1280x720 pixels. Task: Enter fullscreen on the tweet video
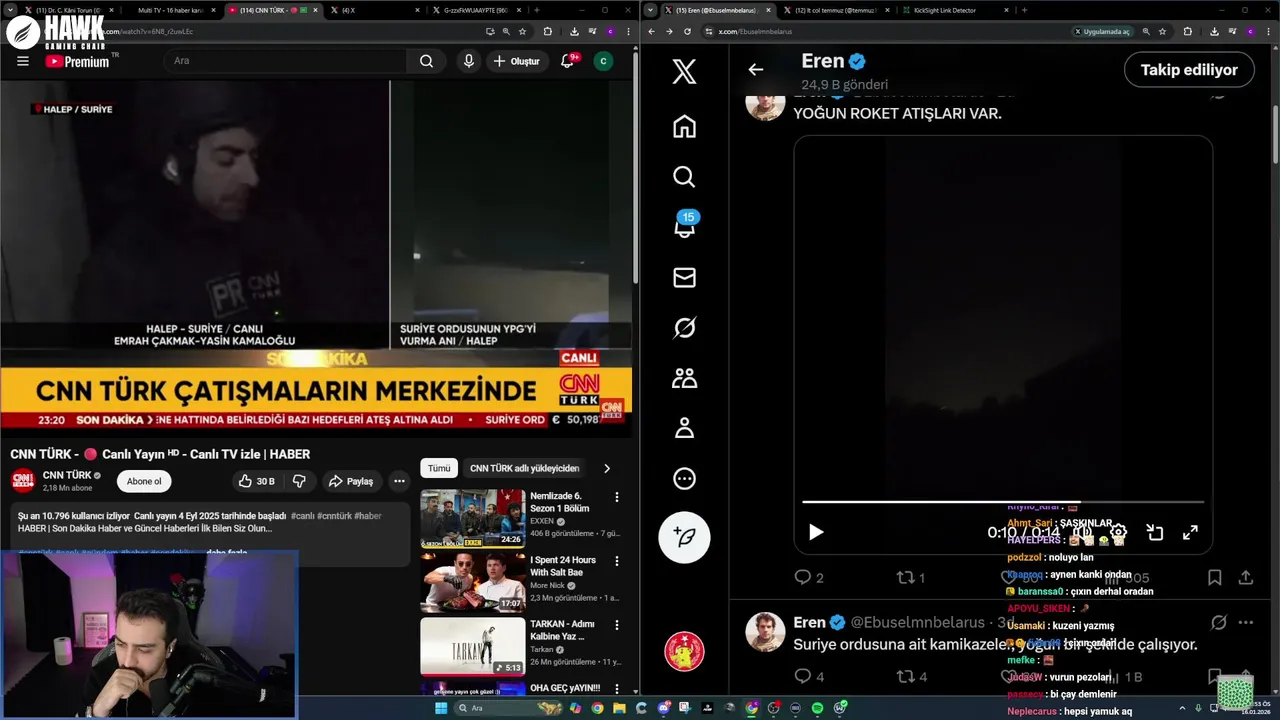(x=1190, y=532)
